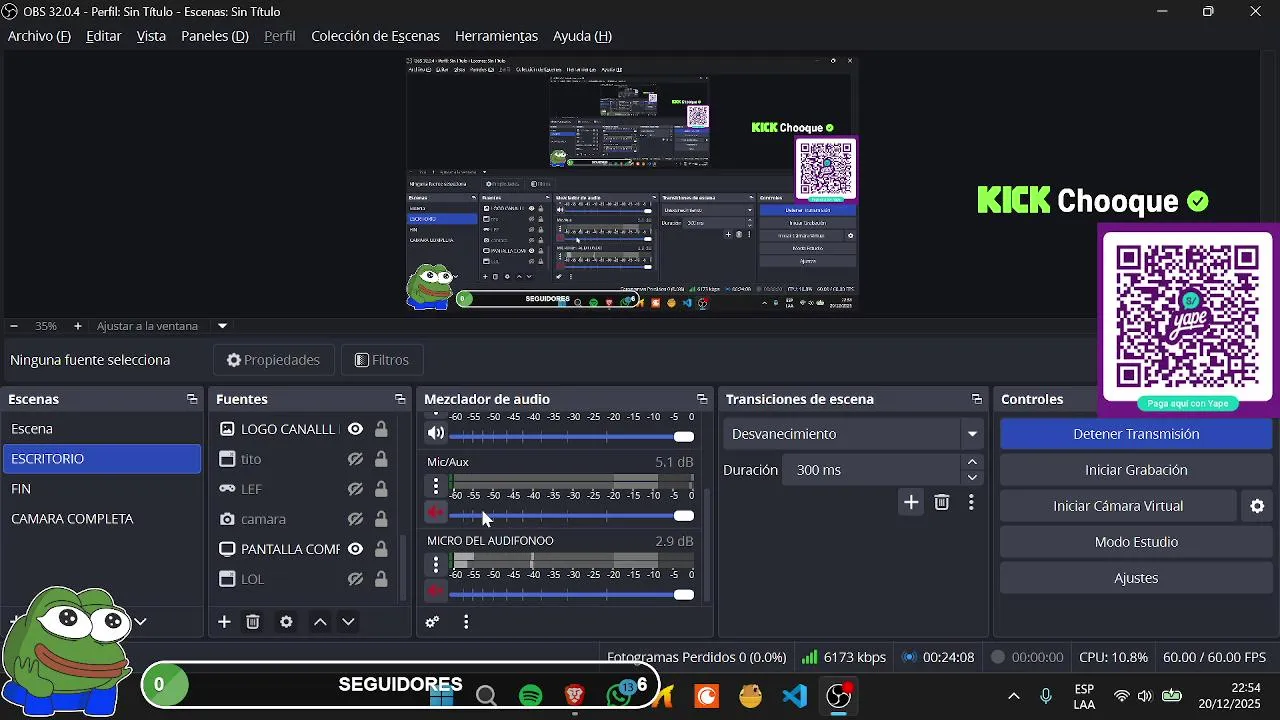Click the Filtros button
Image resolution: width=1280 pixels, height=720 pixels.
[382, 360]
